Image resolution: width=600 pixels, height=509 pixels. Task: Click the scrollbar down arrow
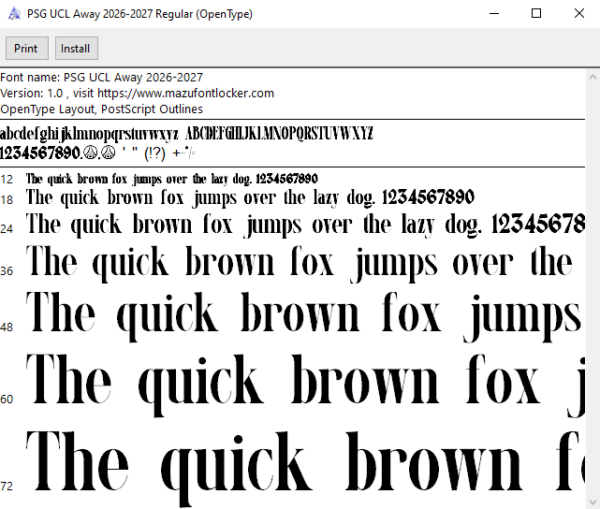(x=593, y=502)
